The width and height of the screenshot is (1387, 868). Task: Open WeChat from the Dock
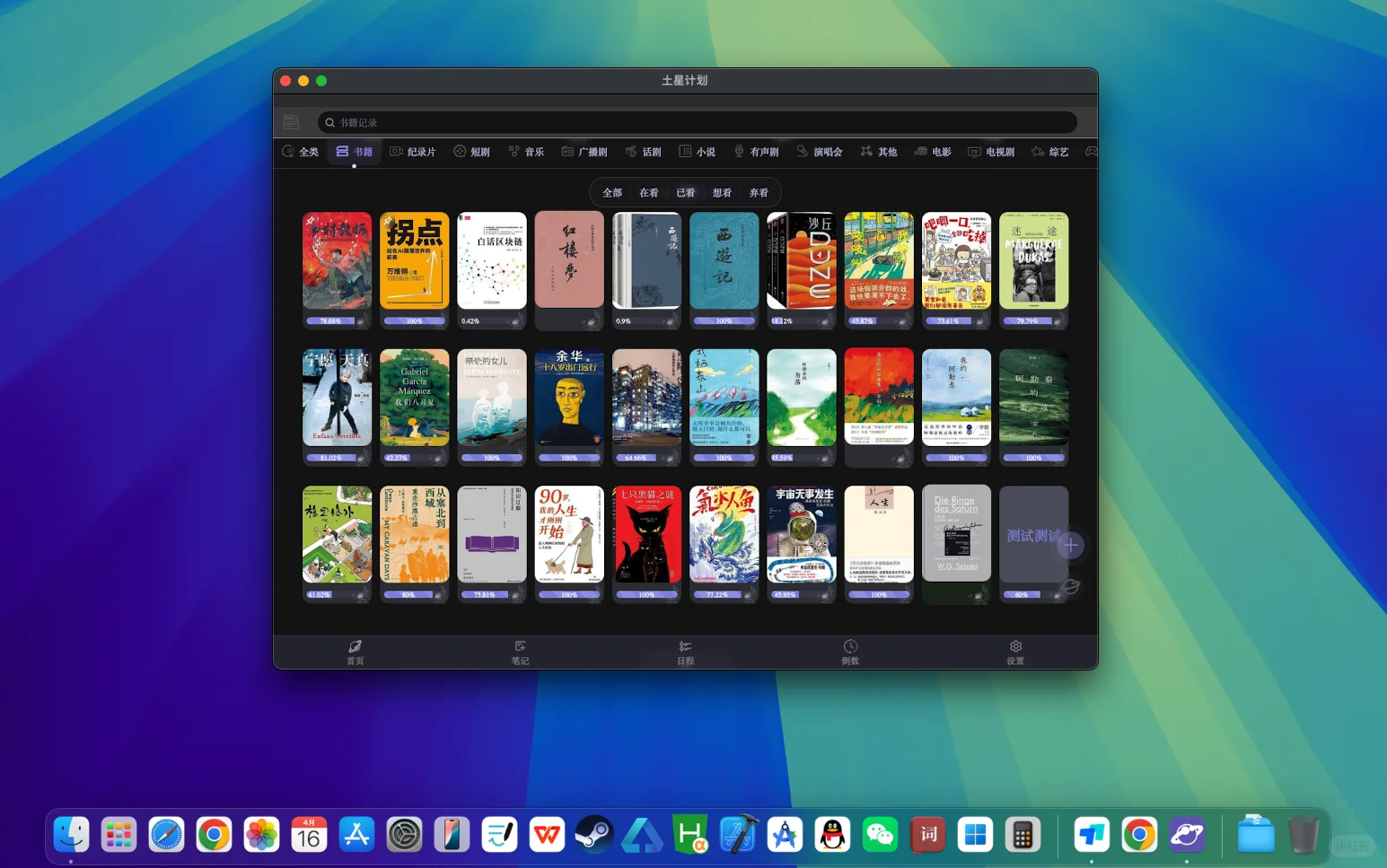(880, 835)
